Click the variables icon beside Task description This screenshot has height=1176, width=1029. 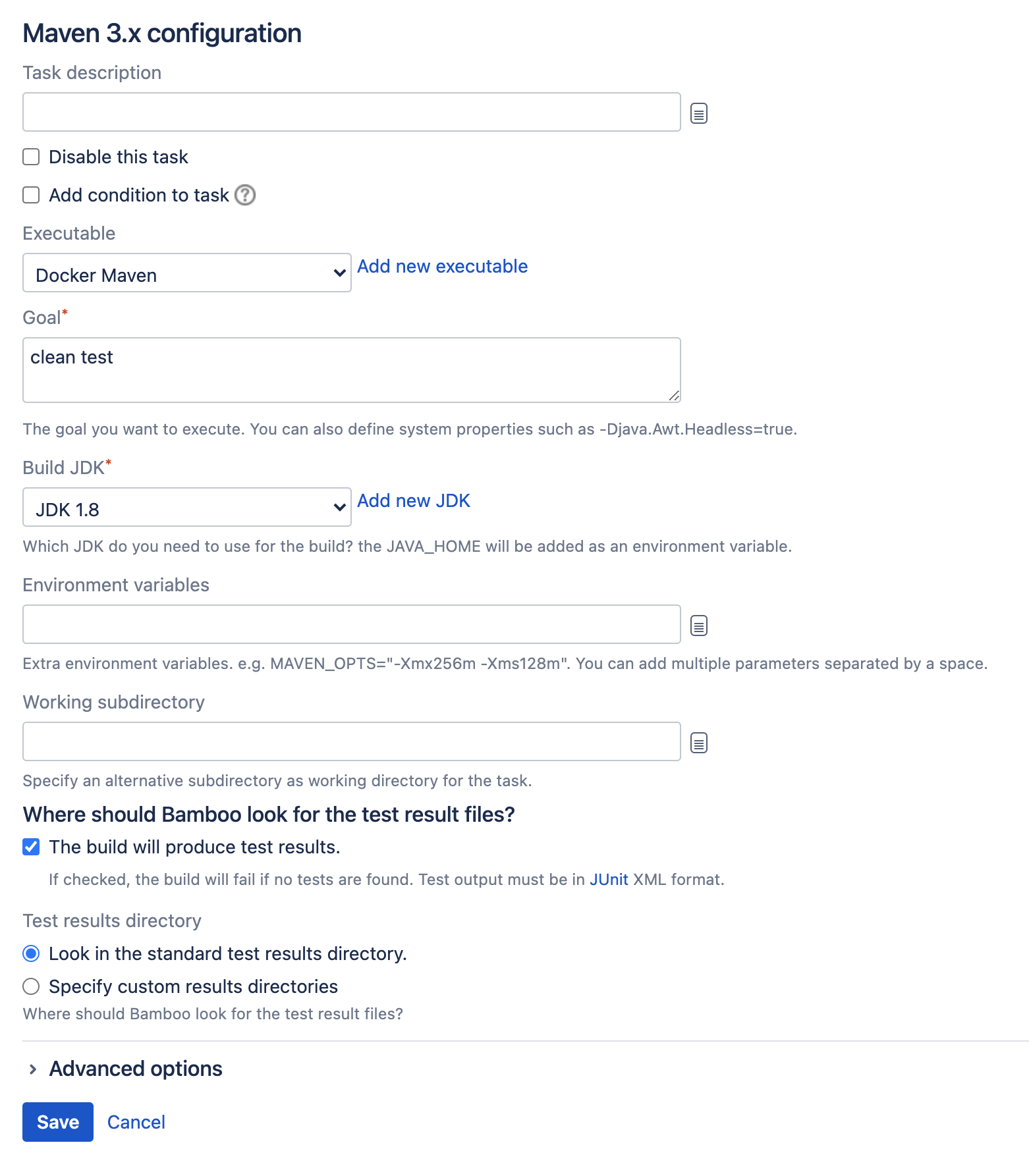tap(698, 113)
